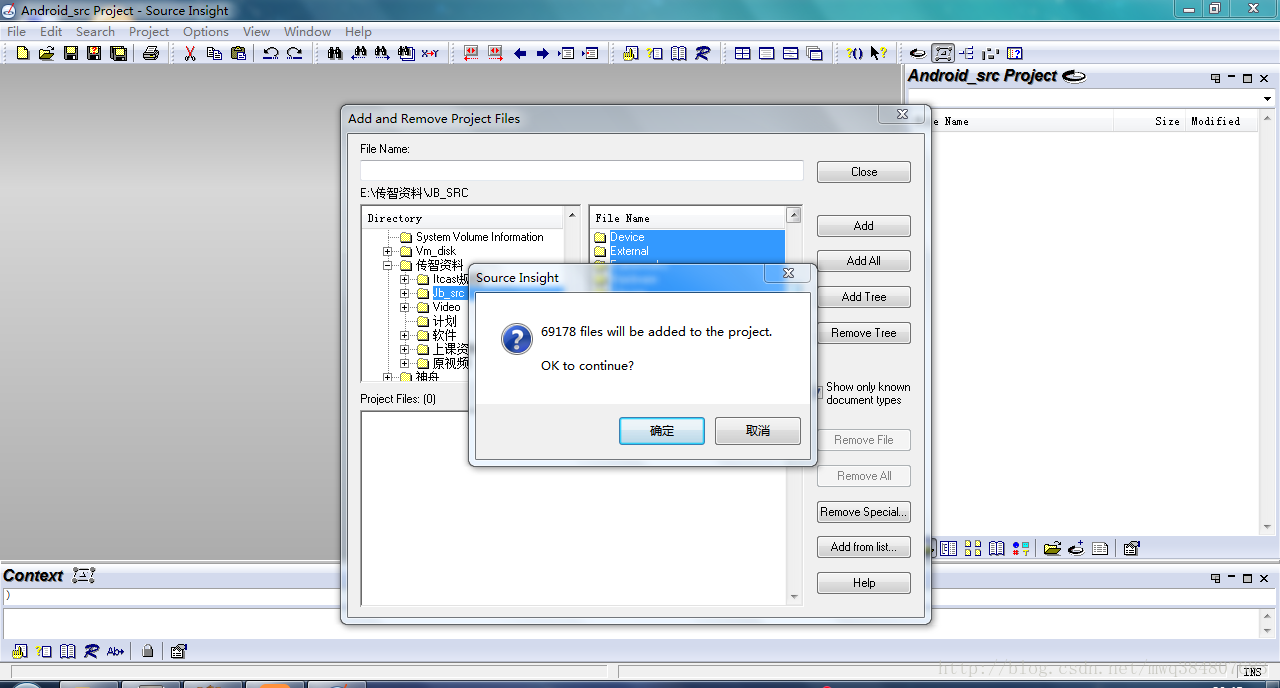Collapse the 传智资料 directory node
The width and height of the screenshot is (1280, 688).
388,265
